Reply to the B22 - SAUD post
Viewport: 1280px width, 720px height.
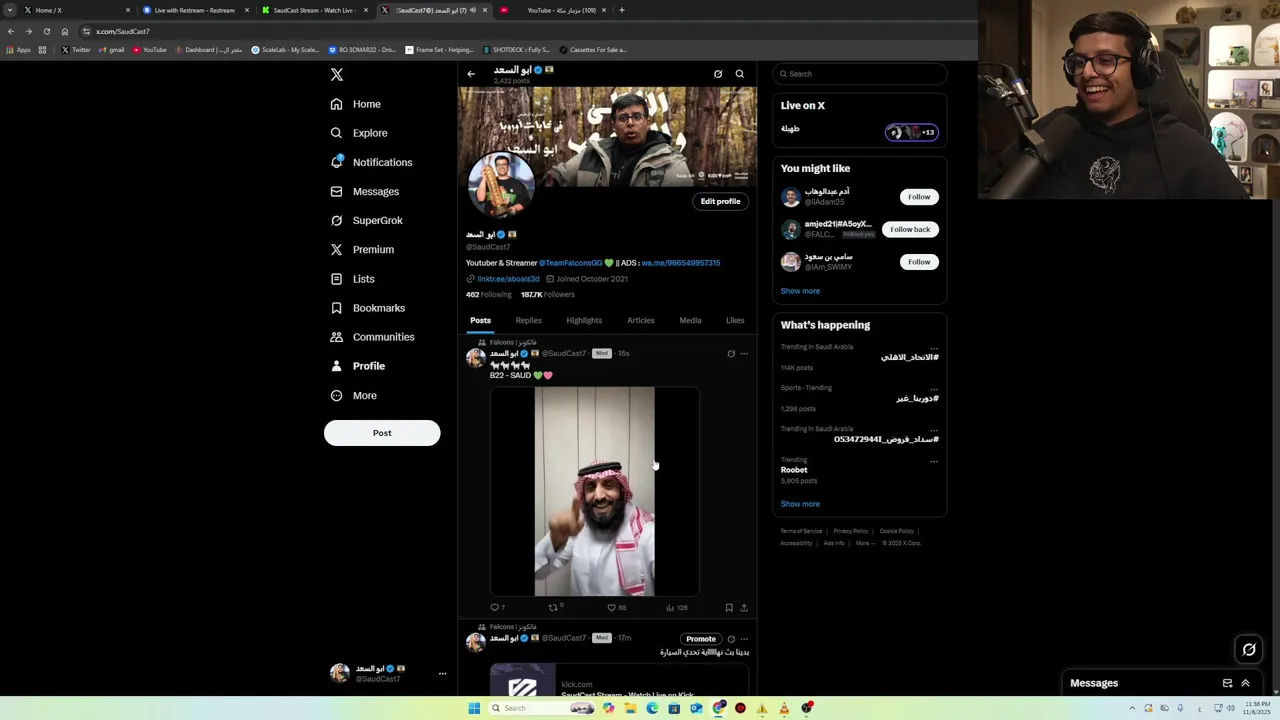coord(496,608)
